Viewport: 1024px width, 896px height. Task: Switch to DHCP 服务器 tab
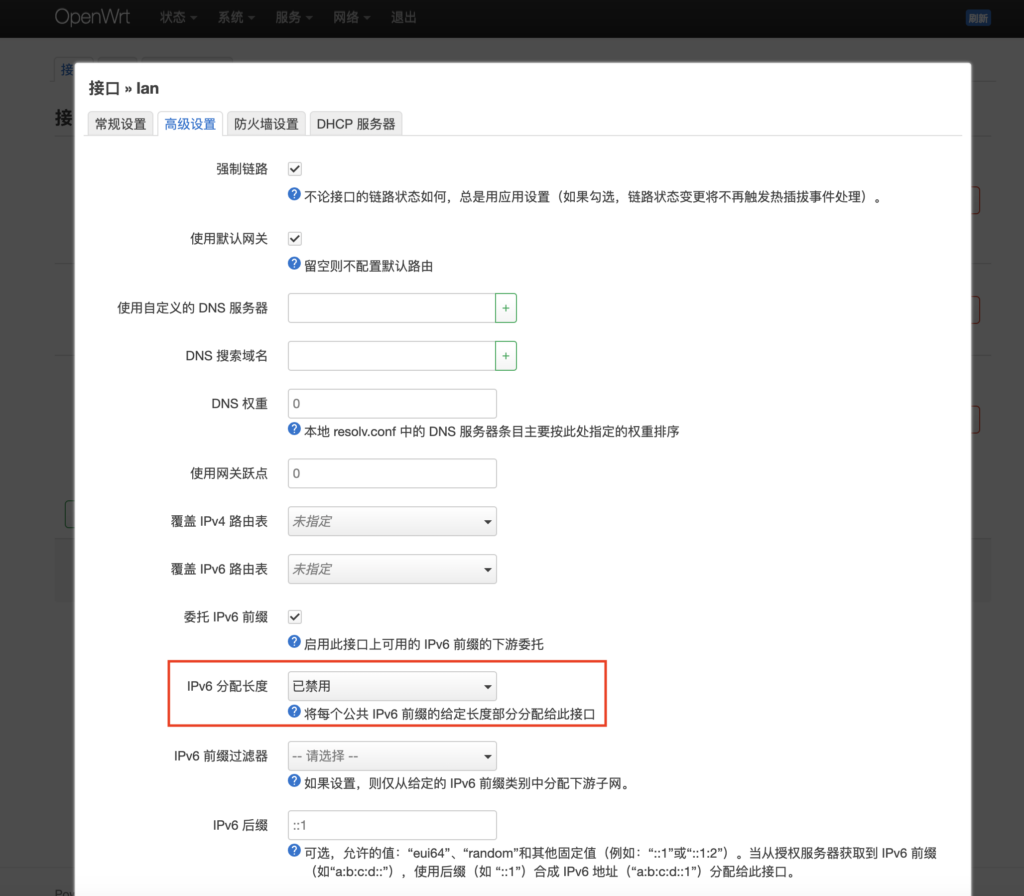(x=356, y=124)
